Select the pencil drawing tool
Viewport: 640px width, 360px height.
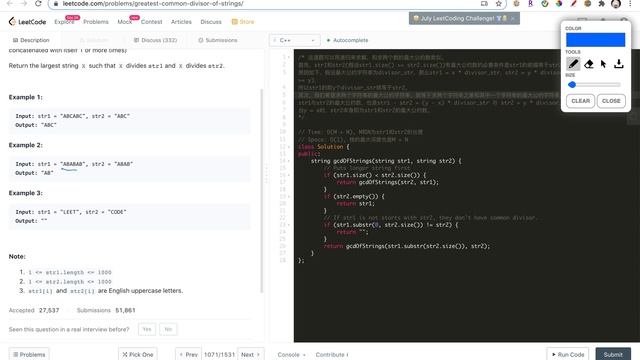[573, 64]
